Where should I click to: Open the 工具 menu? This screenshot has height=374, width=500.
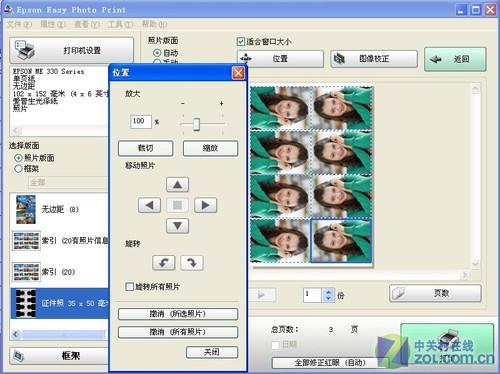click(x=120, y=24)
